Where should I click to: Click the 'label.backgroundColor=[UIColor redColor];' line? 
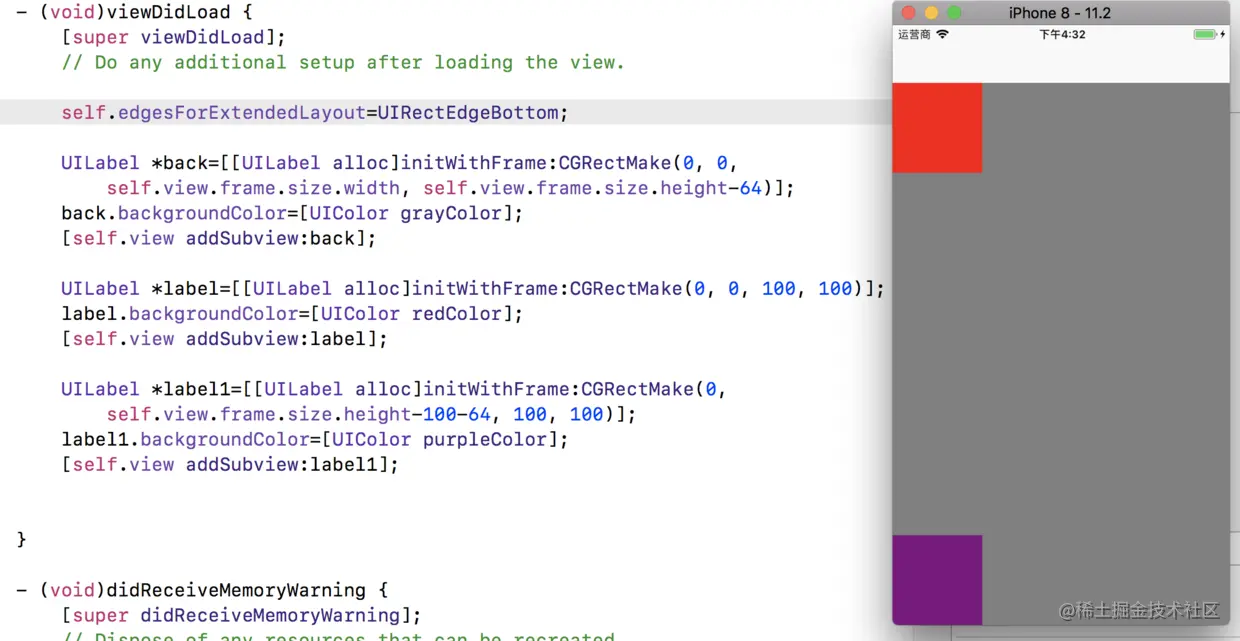[292, 314]
